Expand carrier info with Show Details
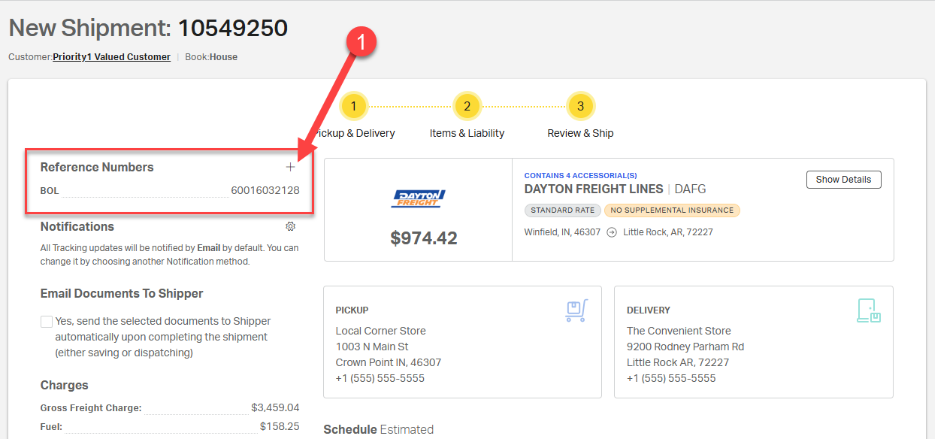The height and width of the screenshot is (439, 936). (x=844, y=180)
